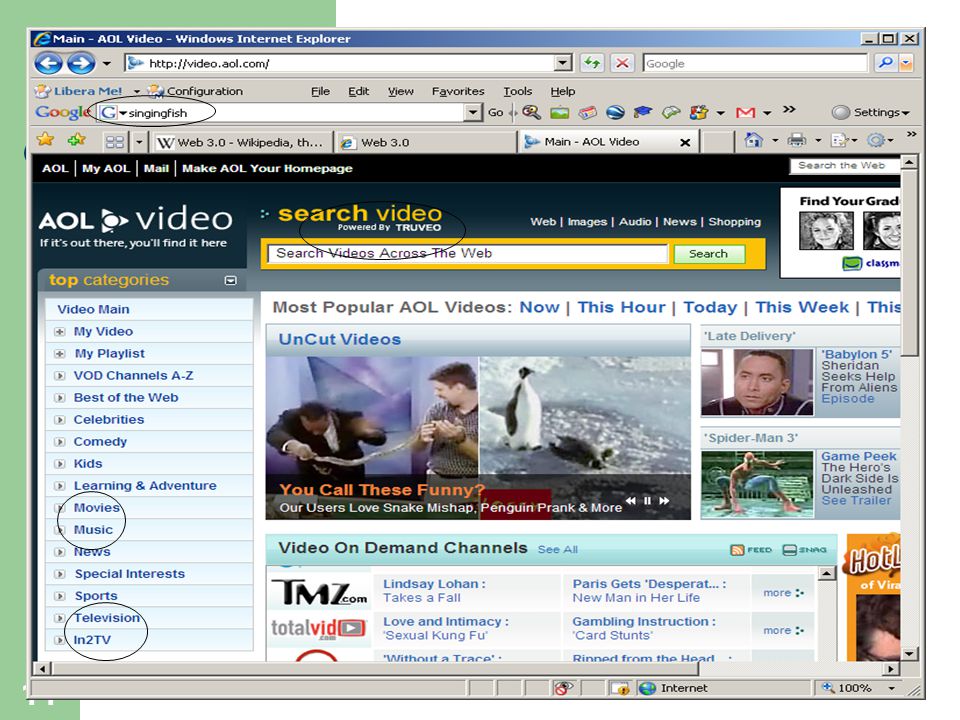Click the rewind control on UnCut Videos
Viewport: 960px width, 720px height.
(x=631, y=501)
